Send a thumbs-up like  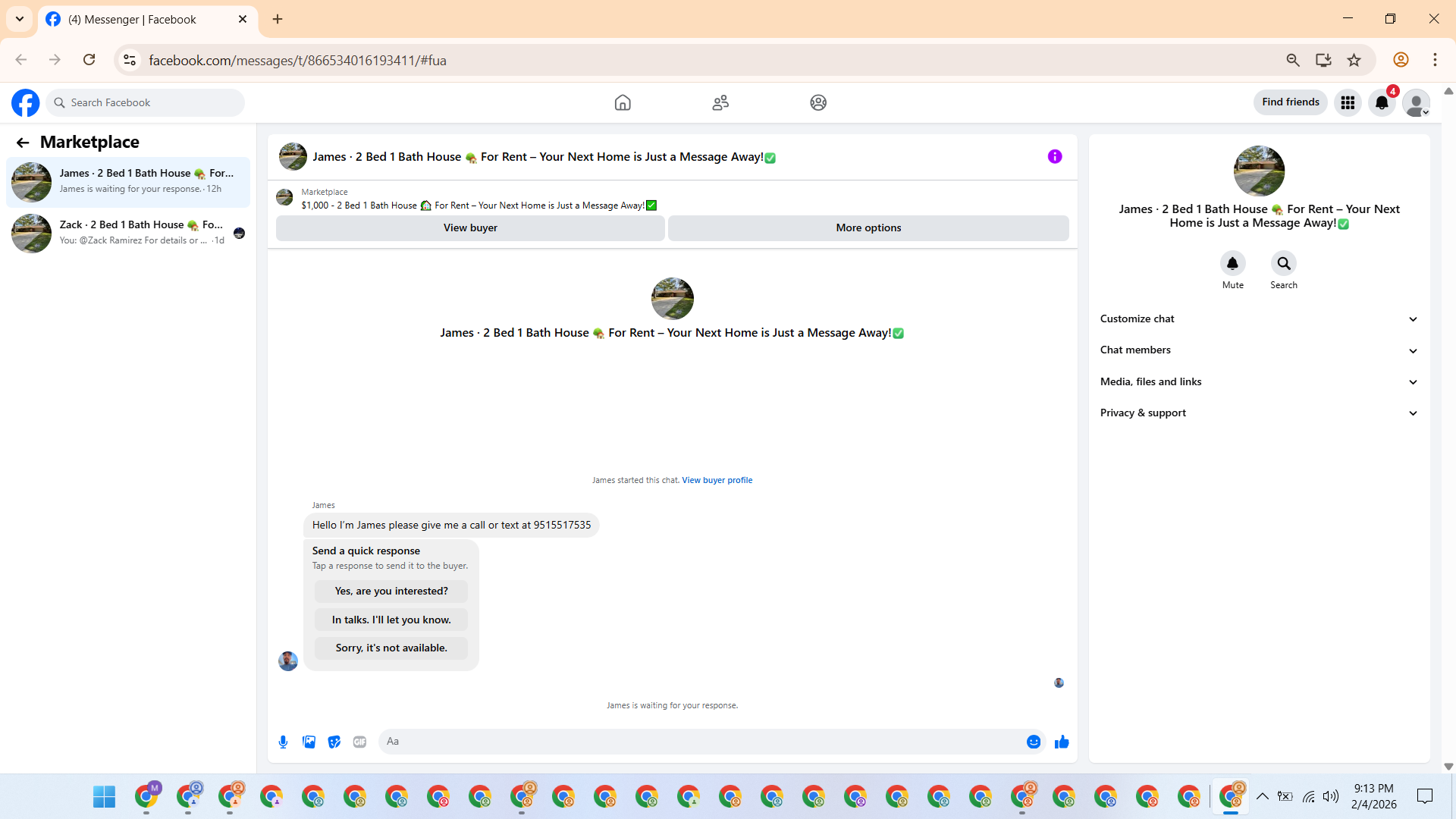(x=1062, y=742)
